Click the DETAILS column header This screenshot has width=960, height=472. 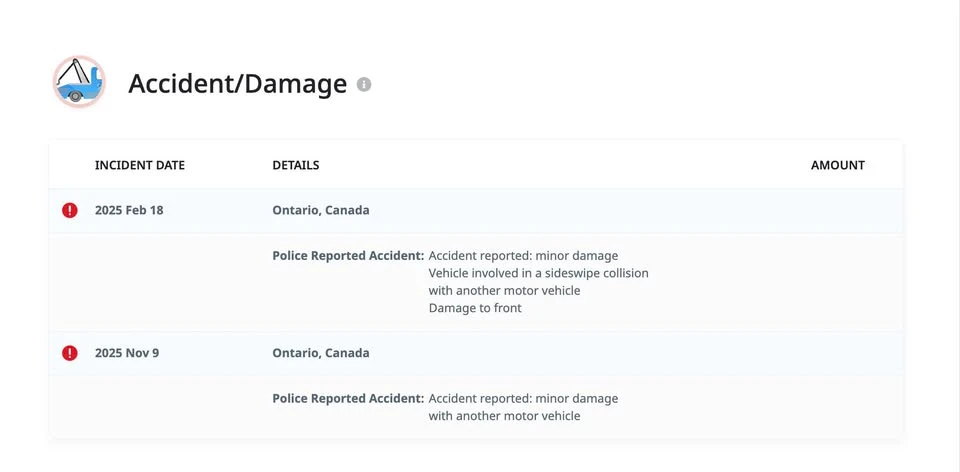(296, 165)
